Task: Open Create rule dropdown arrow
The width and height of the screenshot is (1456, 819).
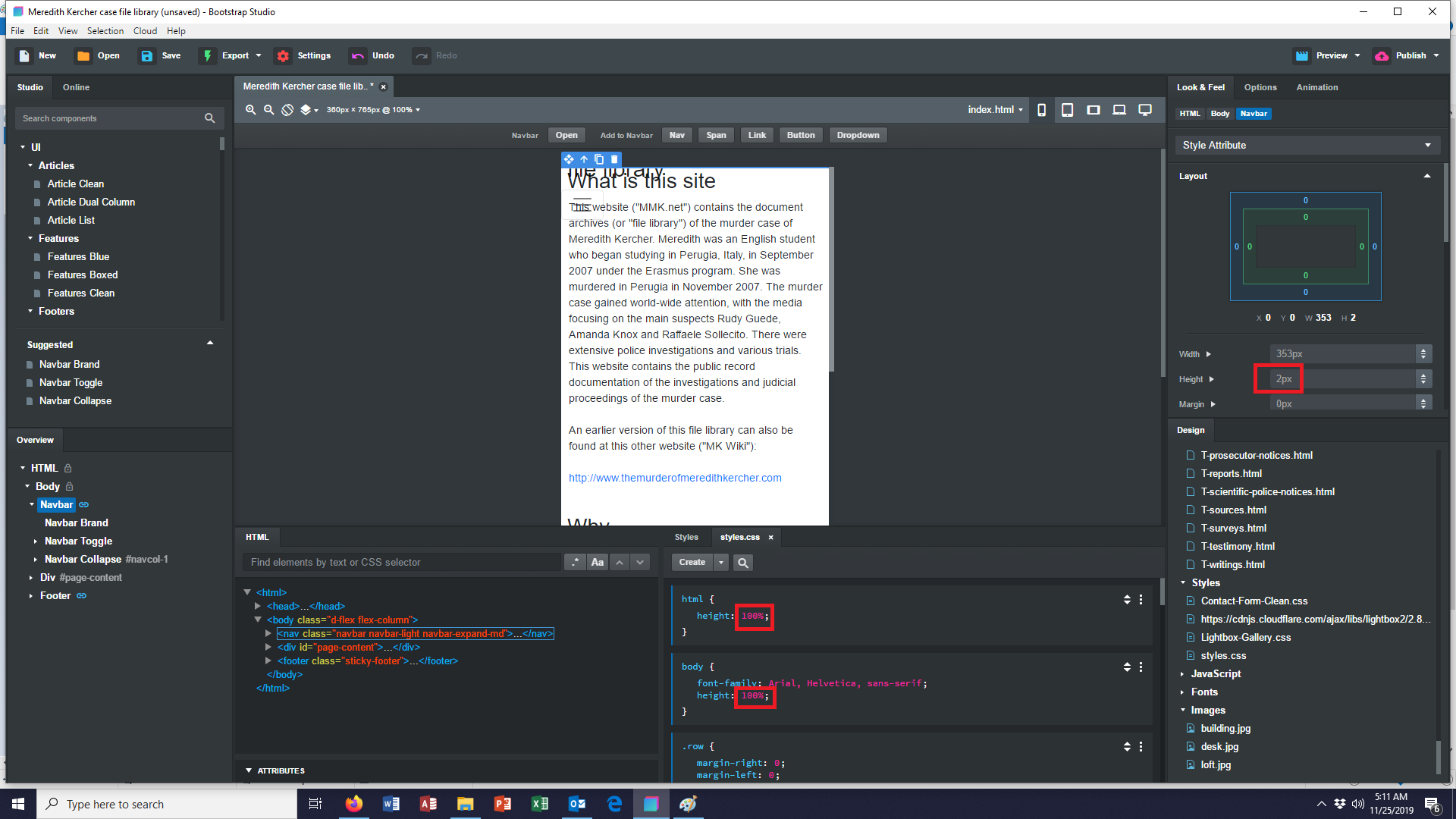Action: point(721,562)
